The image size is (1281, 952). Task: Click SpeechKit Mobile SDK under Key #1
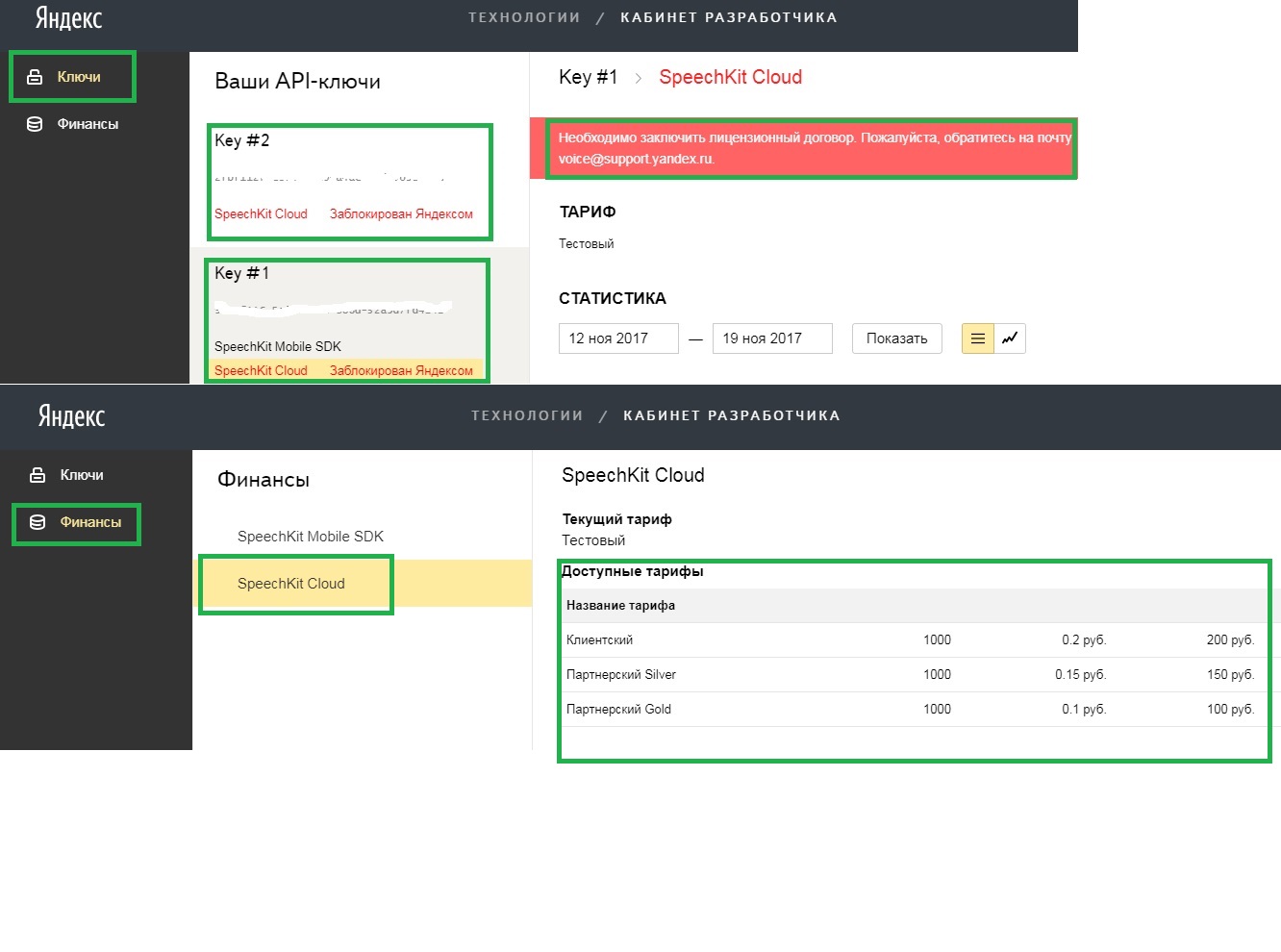(278, 347)
